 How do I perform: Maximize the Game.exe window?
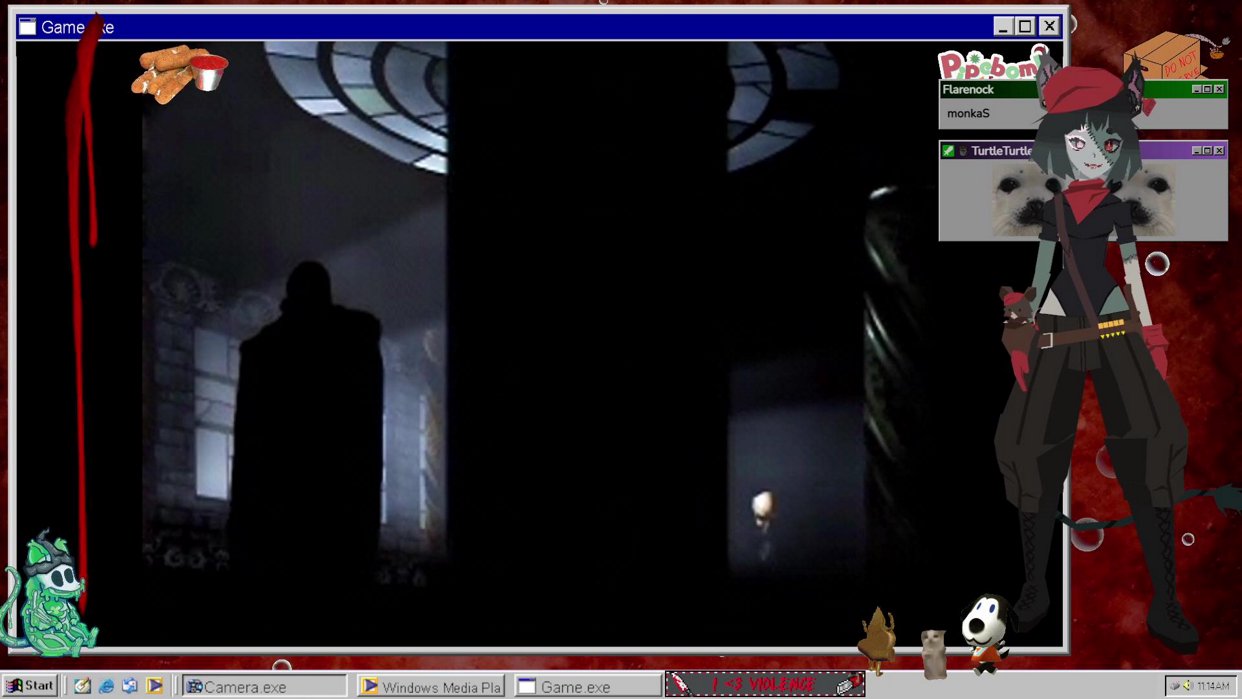pyautogui.click(x=1026, y=27)
